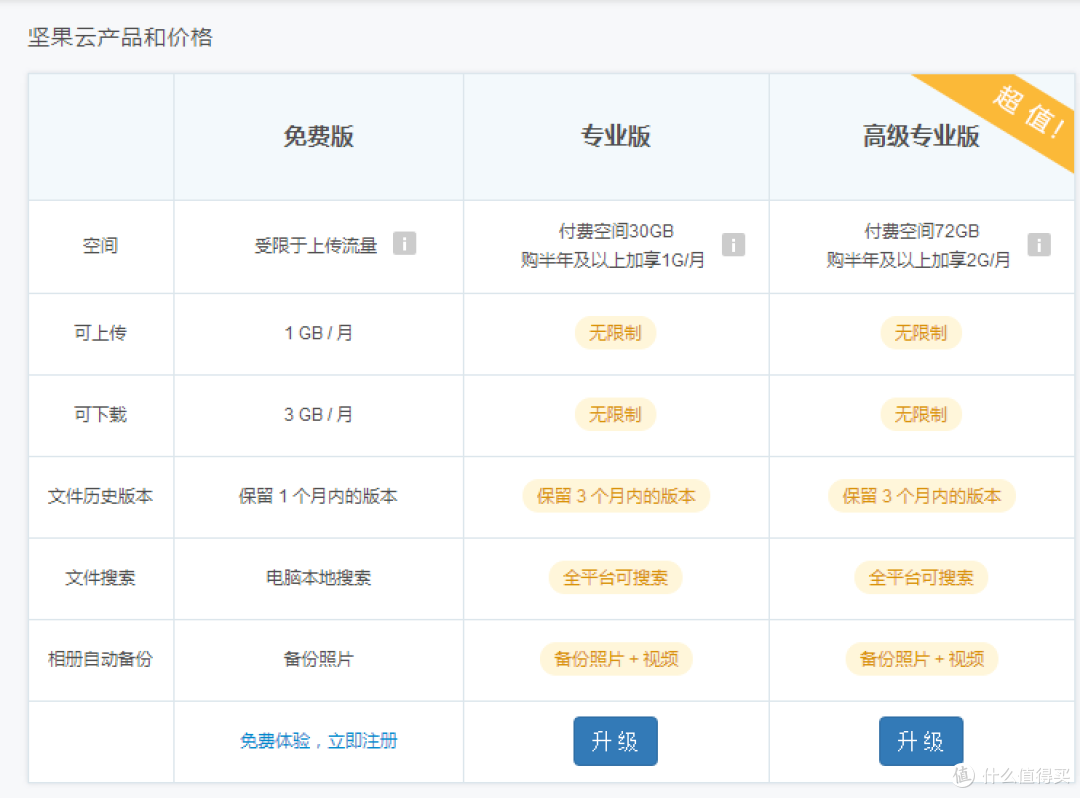This screenshot has height=798, width=1080.
Task: Click the 可下载 row label
Action: coord(101,414)
